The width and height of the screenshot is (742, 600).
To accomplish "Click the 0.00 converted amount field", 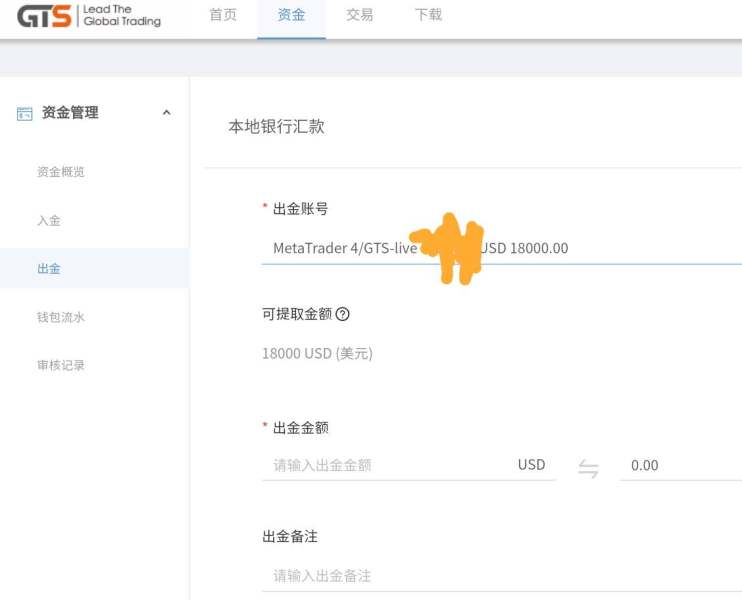I will point(680,465).
